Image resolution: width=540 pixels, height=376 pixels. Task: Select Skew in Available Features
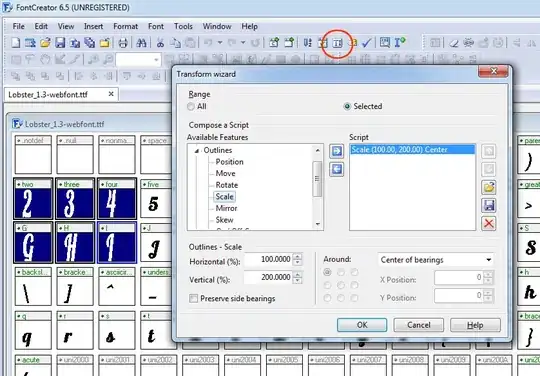pyautogui.click(x=225, y=220)
